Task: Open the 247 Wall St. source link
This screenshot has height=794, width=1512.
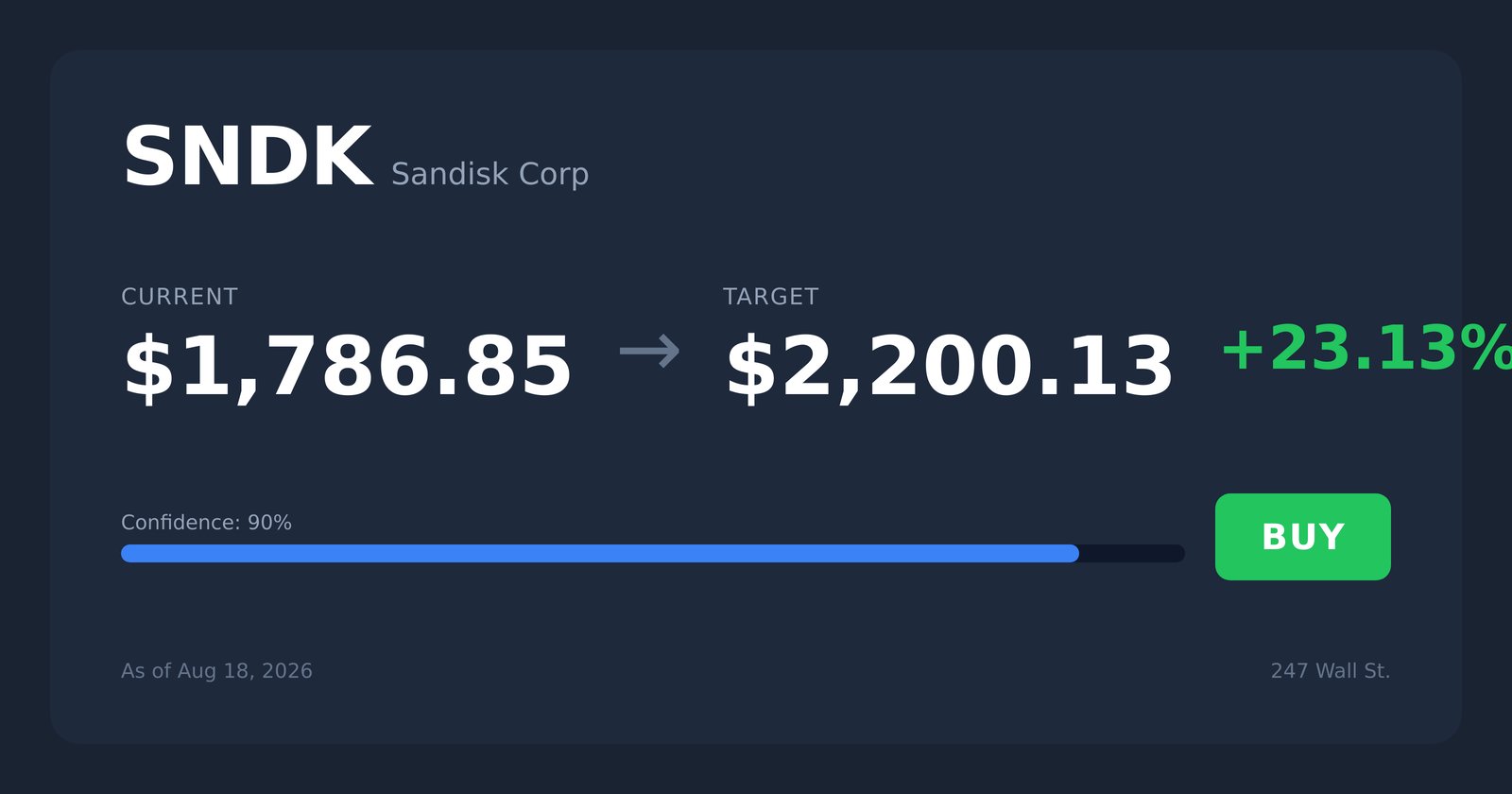Action: point(1331,671)
